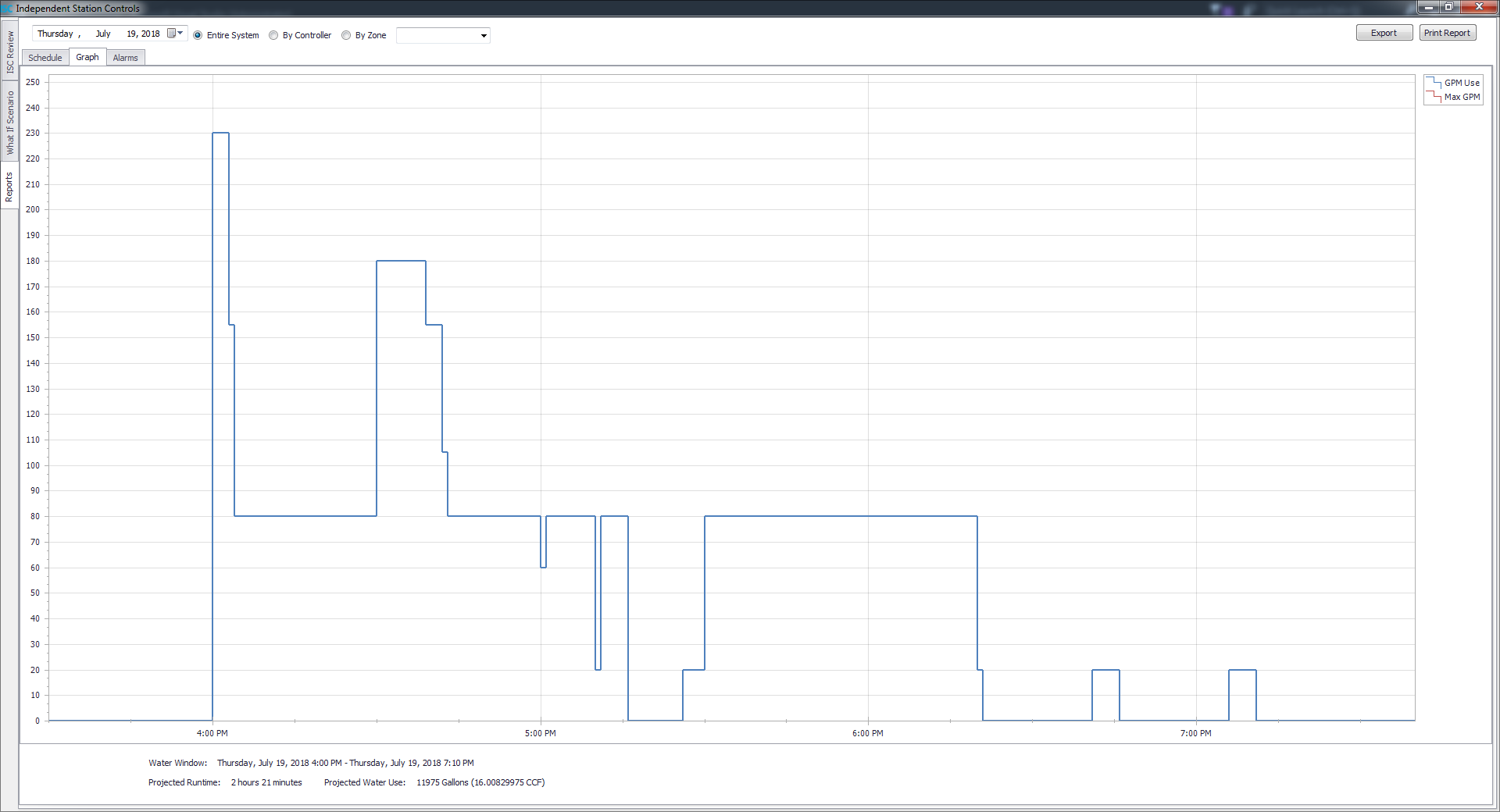Select the By Zone radio button
Viewport: 1500px width, 812px height.
(346, 35)
